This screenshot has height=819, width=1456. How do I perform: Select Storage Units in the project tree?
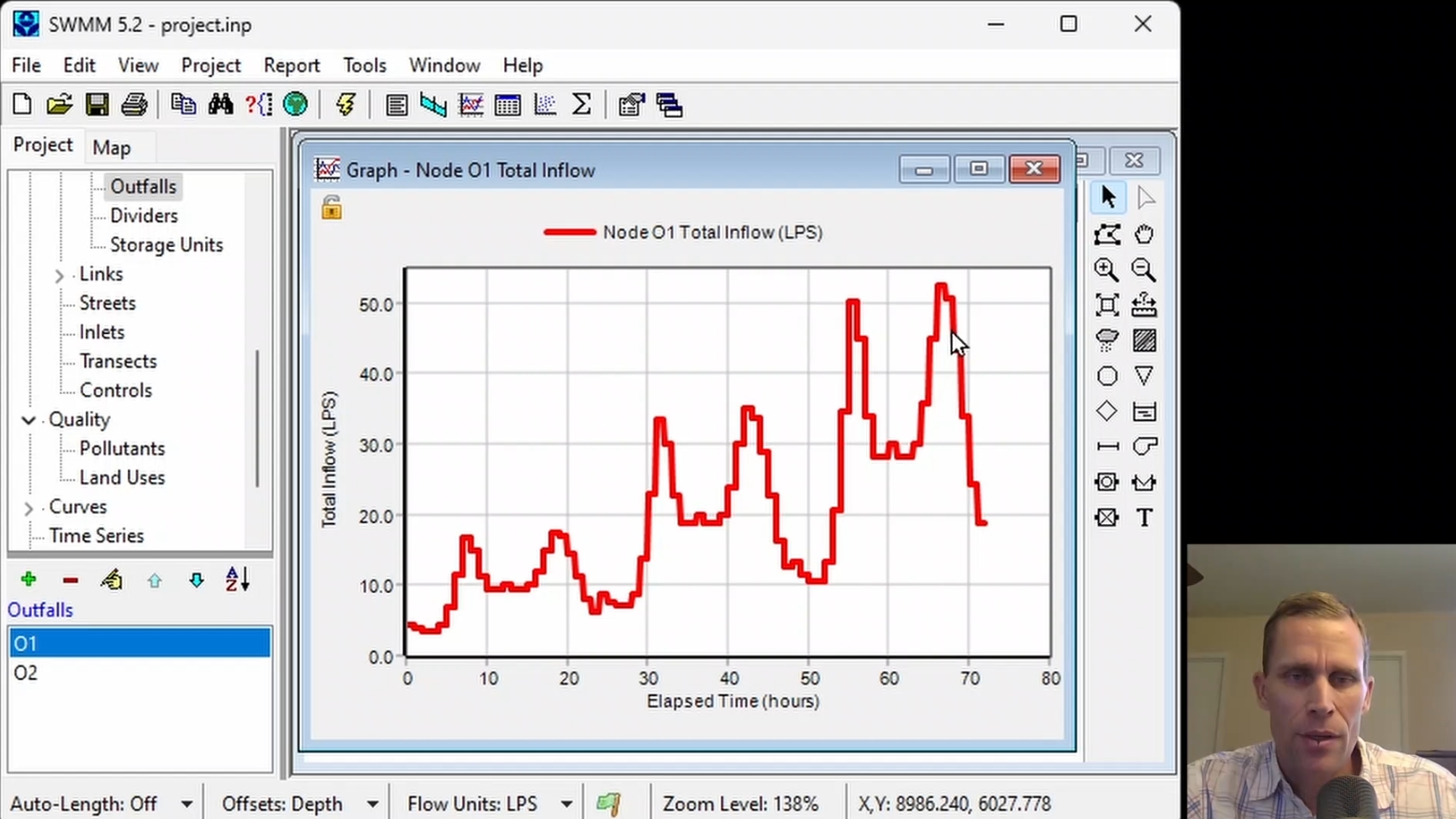[x=166, y=245]
